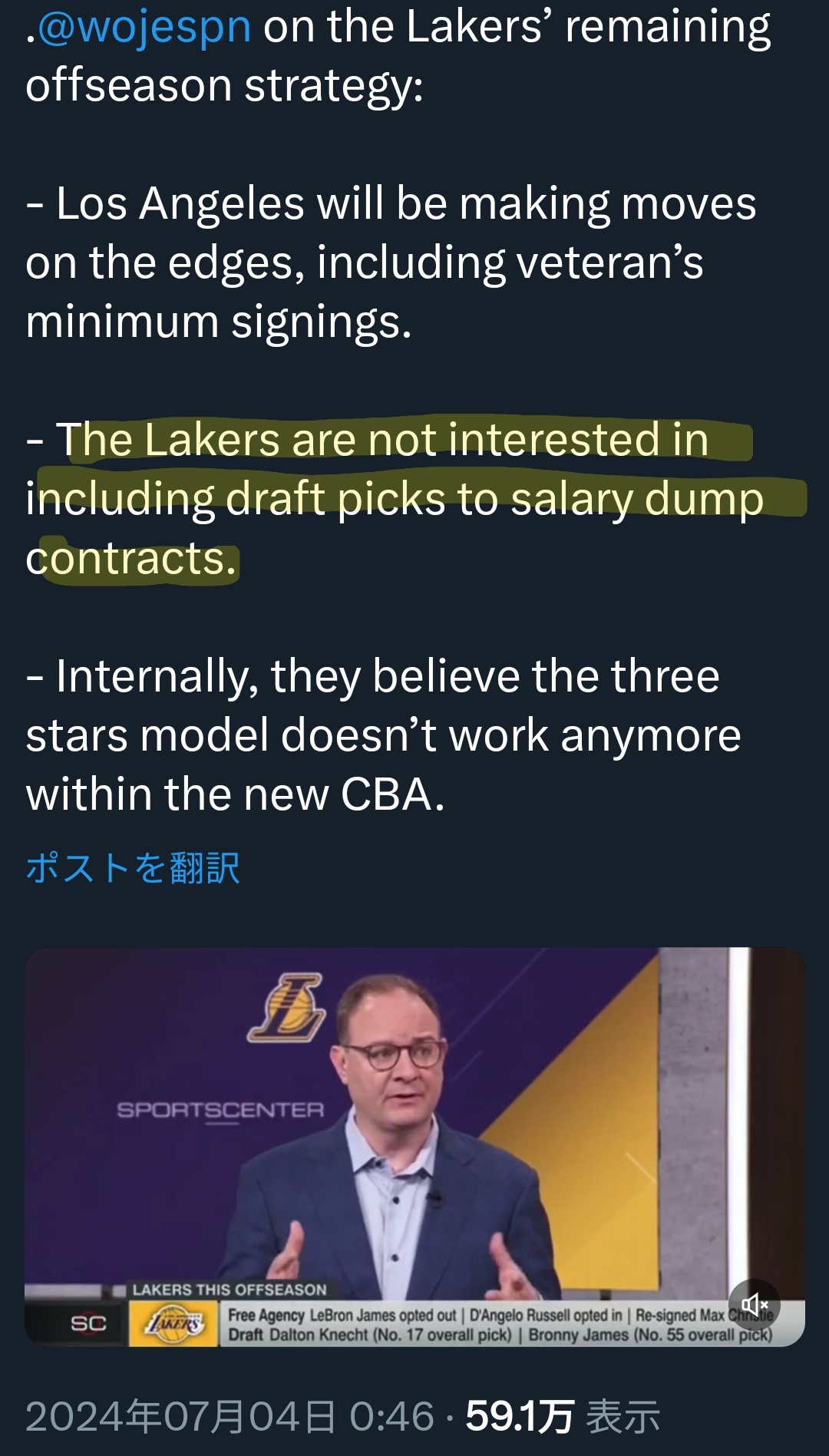Open the 2024年07月04日 0:46 timestamp
The height and width of the screenshot is (1456, 829).
pos(230,1416)
